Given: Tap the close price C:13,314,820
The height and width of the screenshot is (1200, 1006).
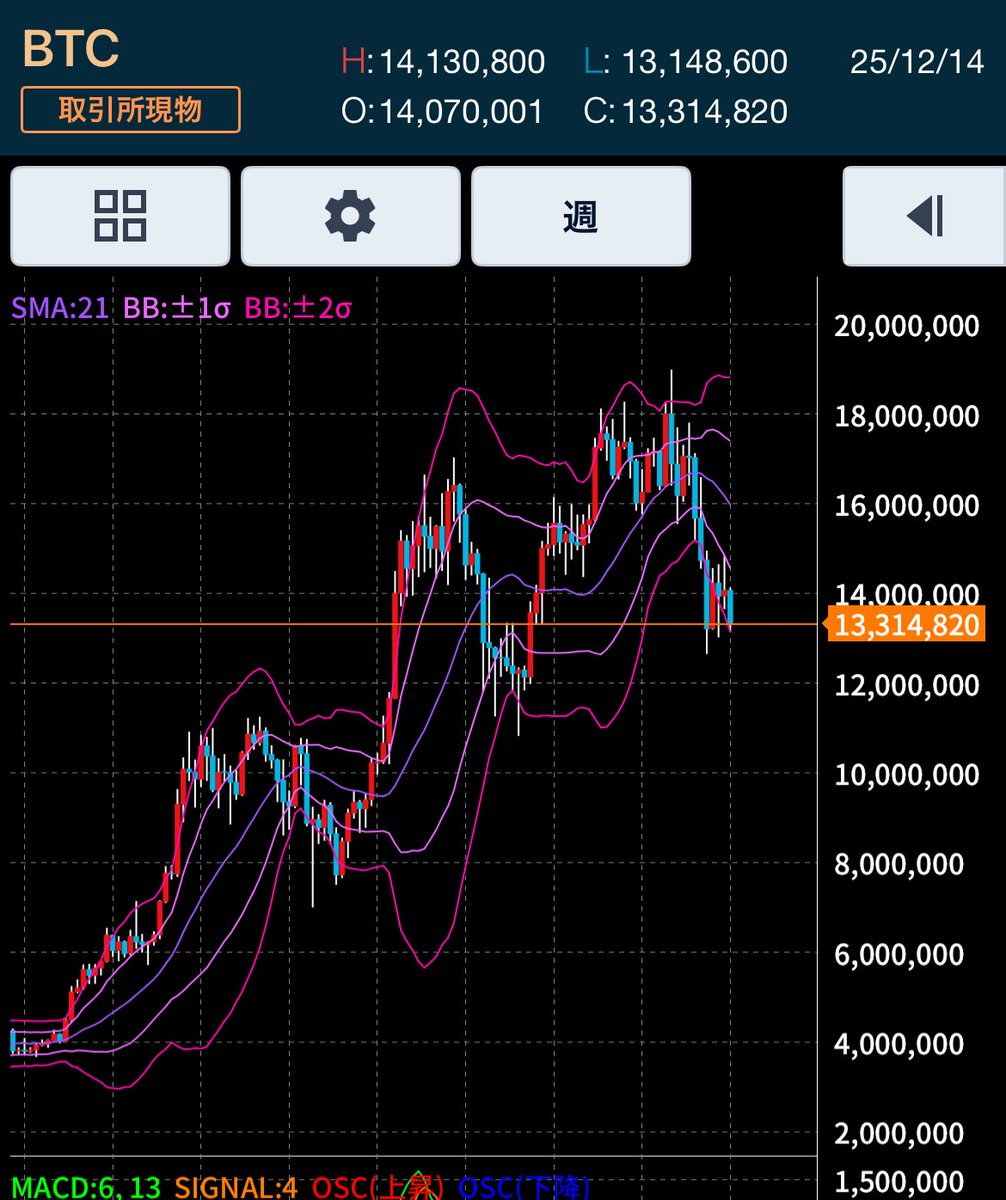Looking at the screenshot, I should click(x=686, y=111).
